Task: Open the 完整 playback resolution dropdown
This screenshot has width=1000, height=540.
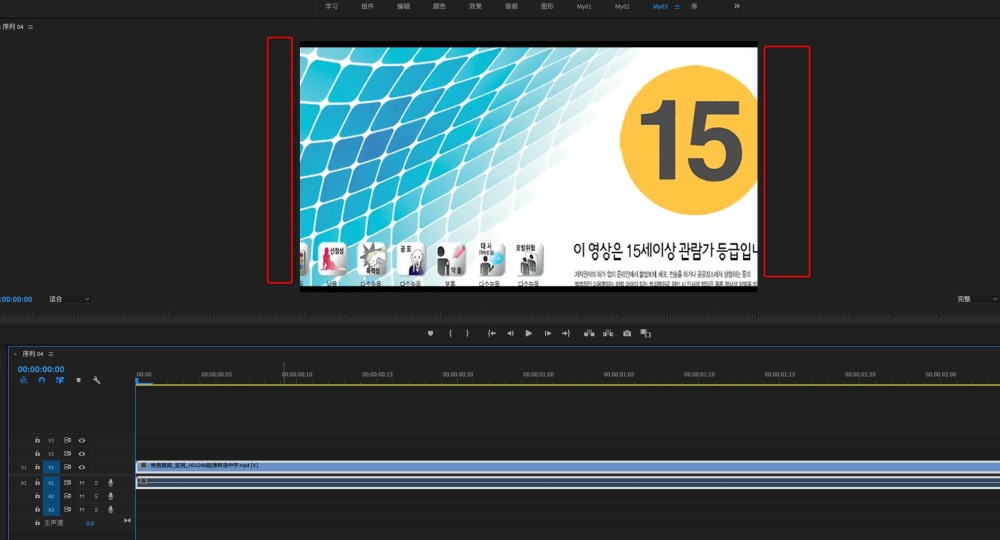Action: pos(976,299)
